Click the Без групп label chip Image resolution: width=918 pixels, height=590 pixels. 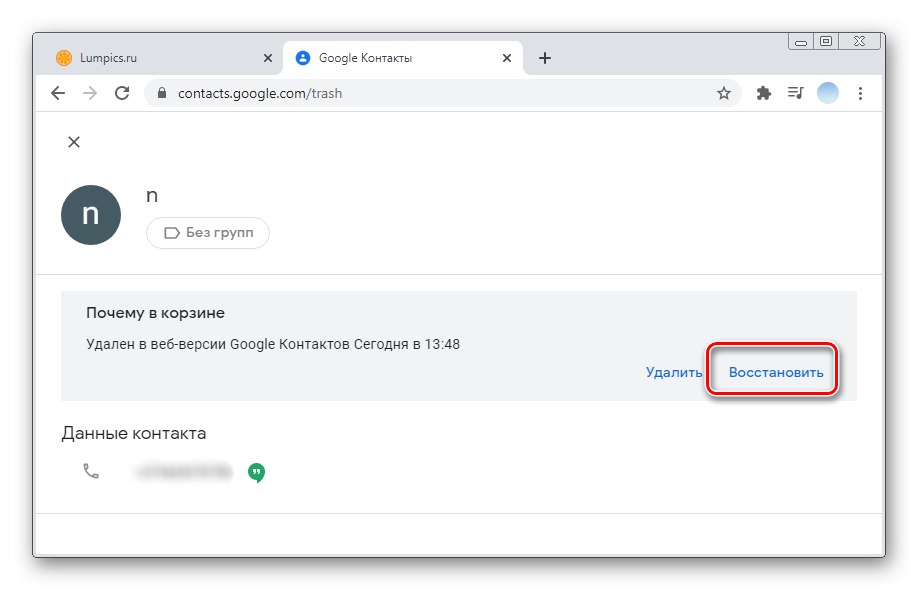(x=208, y=233)
